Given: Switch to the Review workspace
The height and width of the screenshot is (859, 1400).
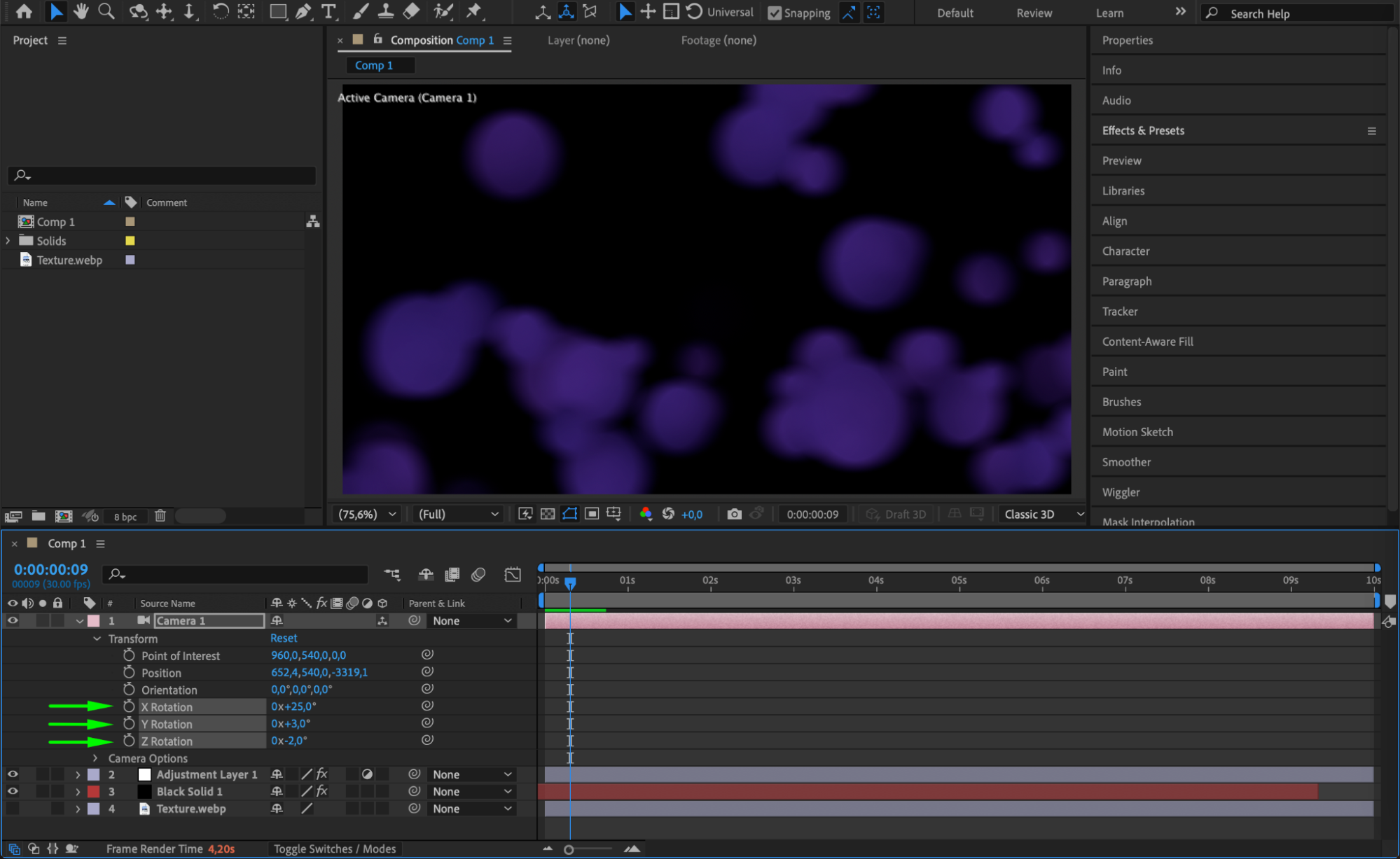Looking at the screenshot, I should [1034, 13].
